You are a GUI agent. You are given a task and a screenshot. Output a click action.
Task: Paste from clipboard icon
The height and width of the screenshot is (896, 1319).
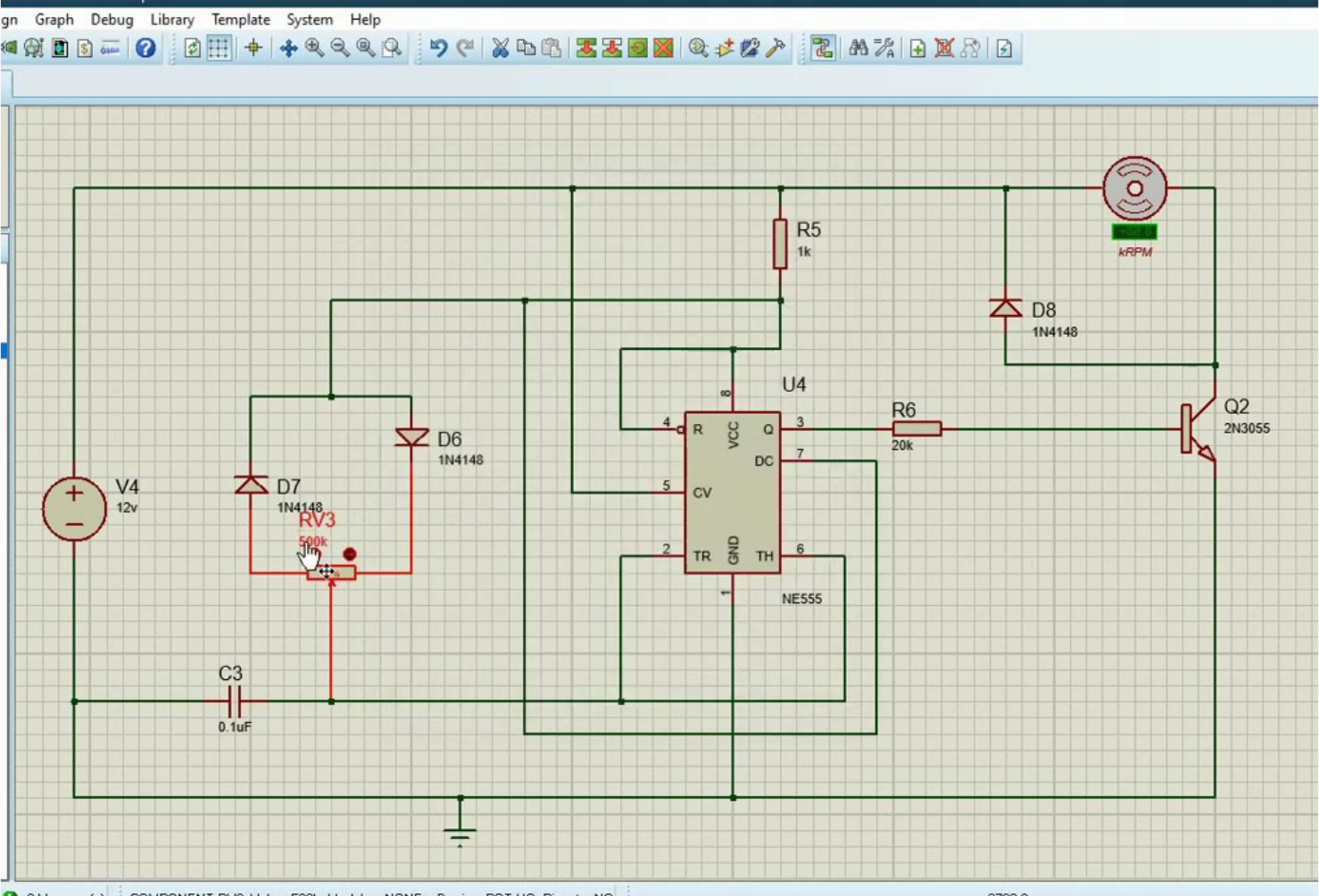point(552,48)
